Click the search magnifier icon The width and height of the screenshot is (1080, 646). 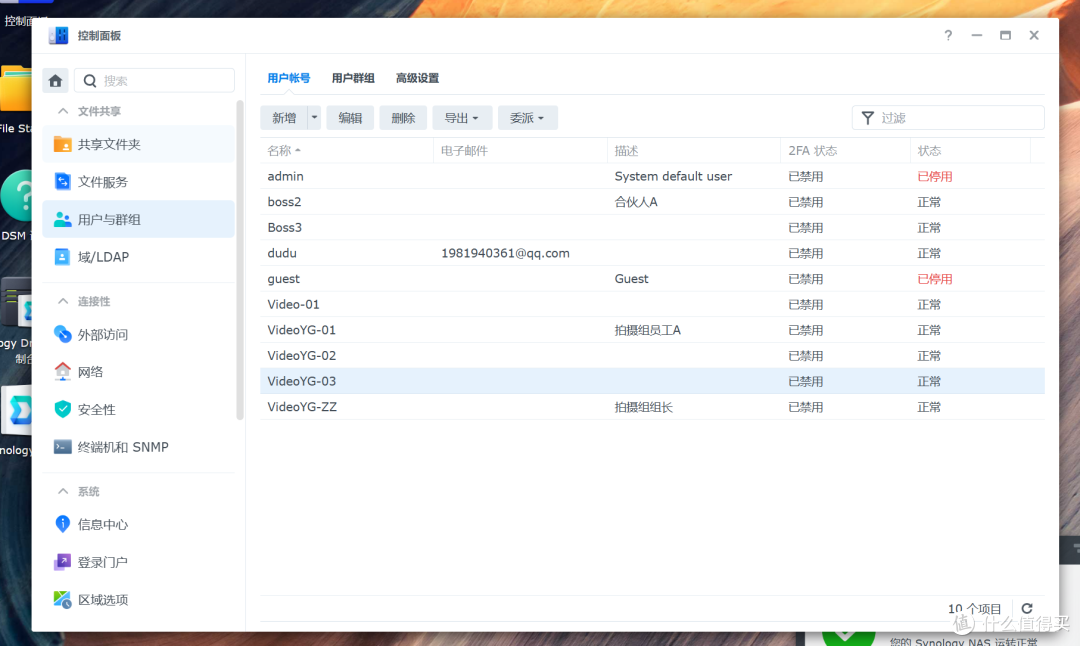coord(90,81)
